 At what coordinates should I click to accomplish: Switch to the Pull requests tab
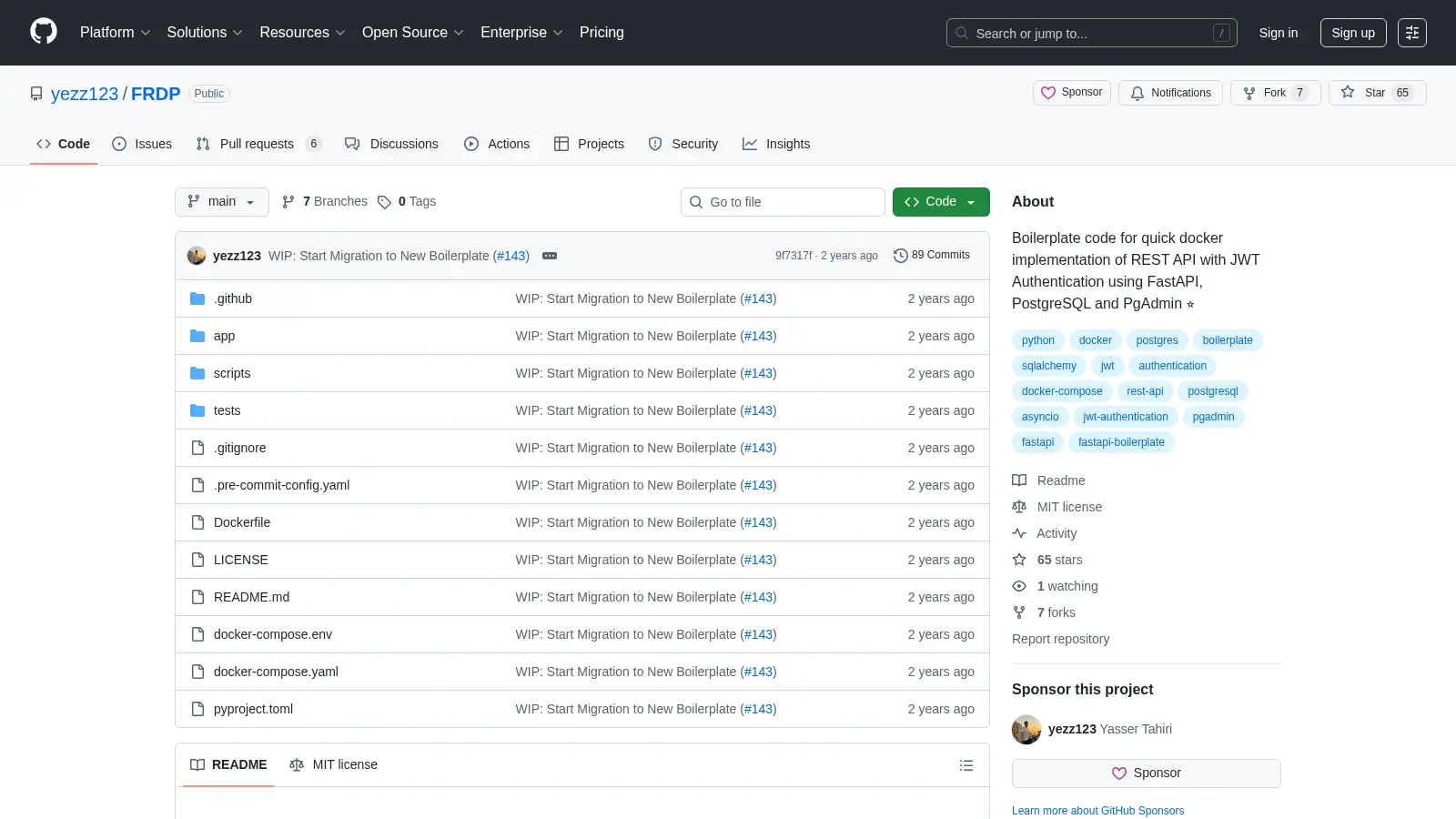point(258,144)
